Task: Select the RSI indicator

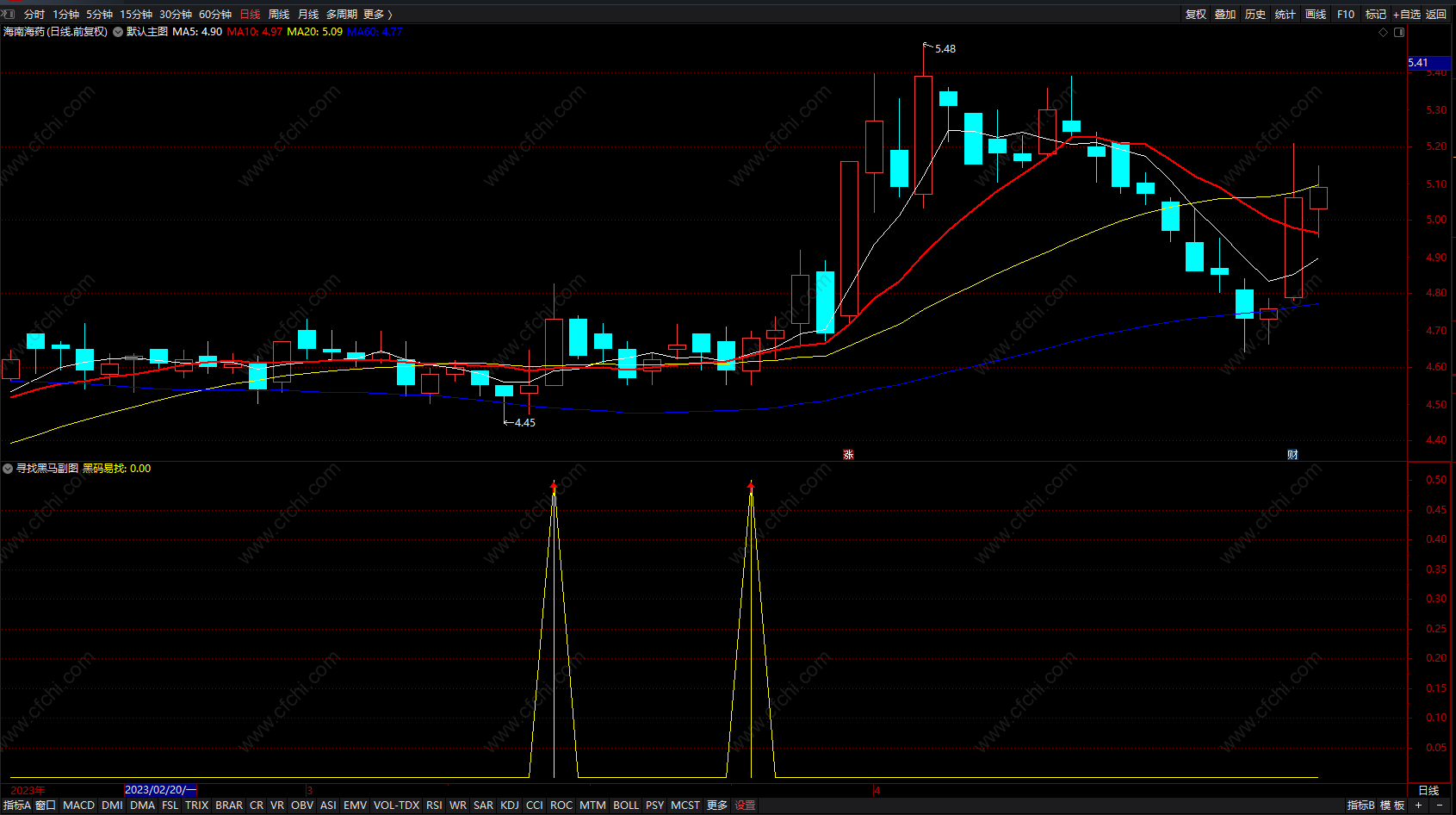Action: 434,806
